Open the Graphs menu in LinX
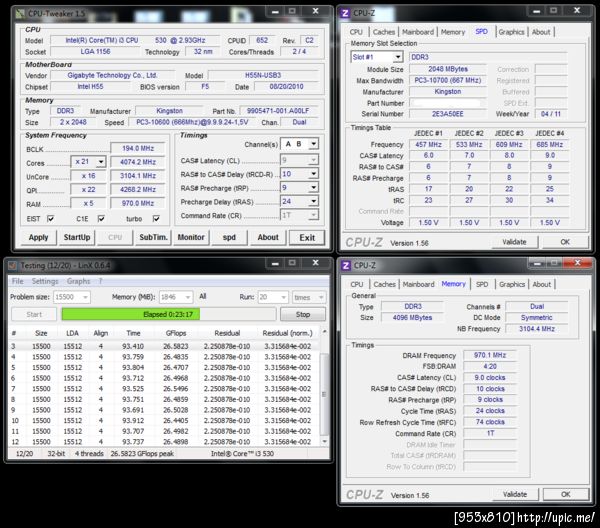The height and width of the screenshot is (528, 600). click(78, 281)
